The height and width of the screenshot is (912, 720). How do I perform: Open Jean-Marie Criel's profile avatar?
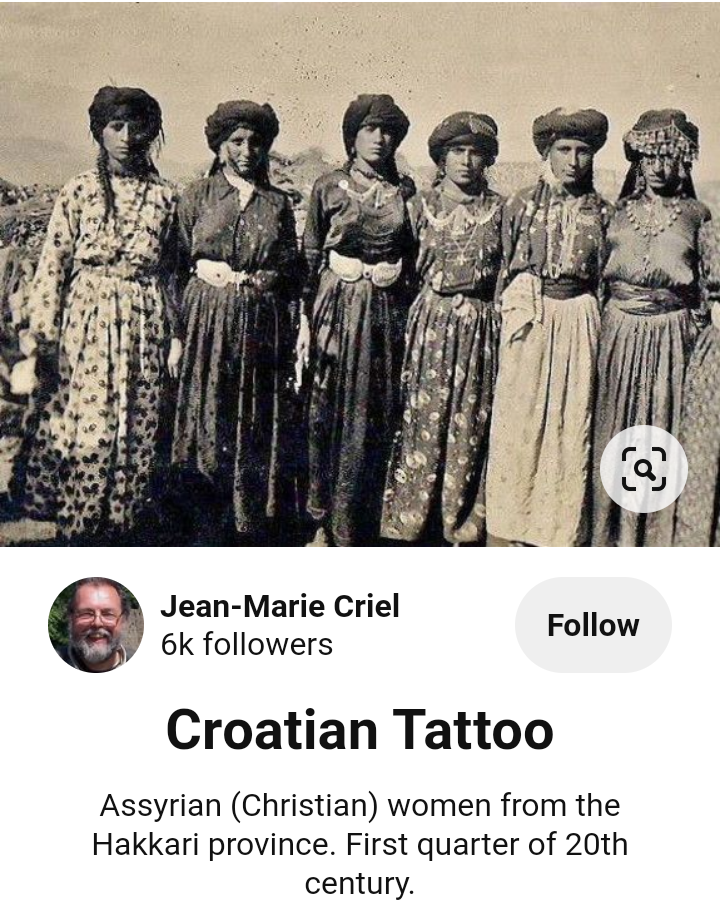coord(96,625)
